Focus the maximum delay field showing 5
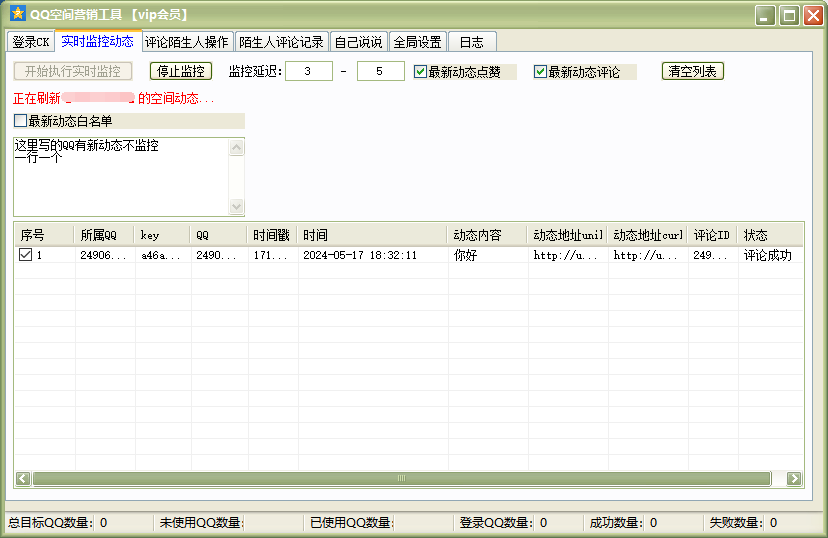Screen dimensions: 828x538 (x=381, y=71)
